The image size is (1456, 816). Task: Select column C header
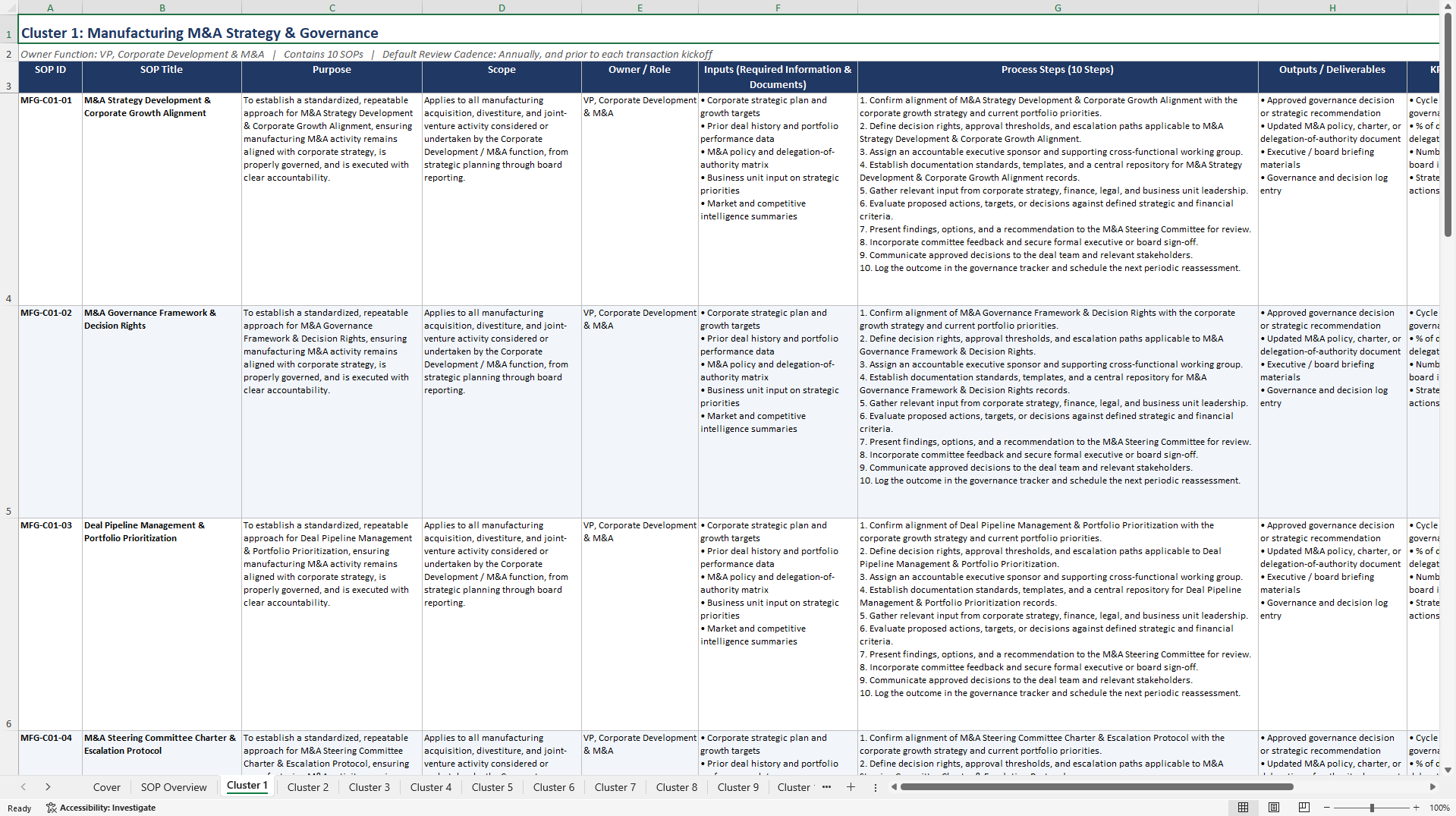pyautogui.click(x=332, y=8)
